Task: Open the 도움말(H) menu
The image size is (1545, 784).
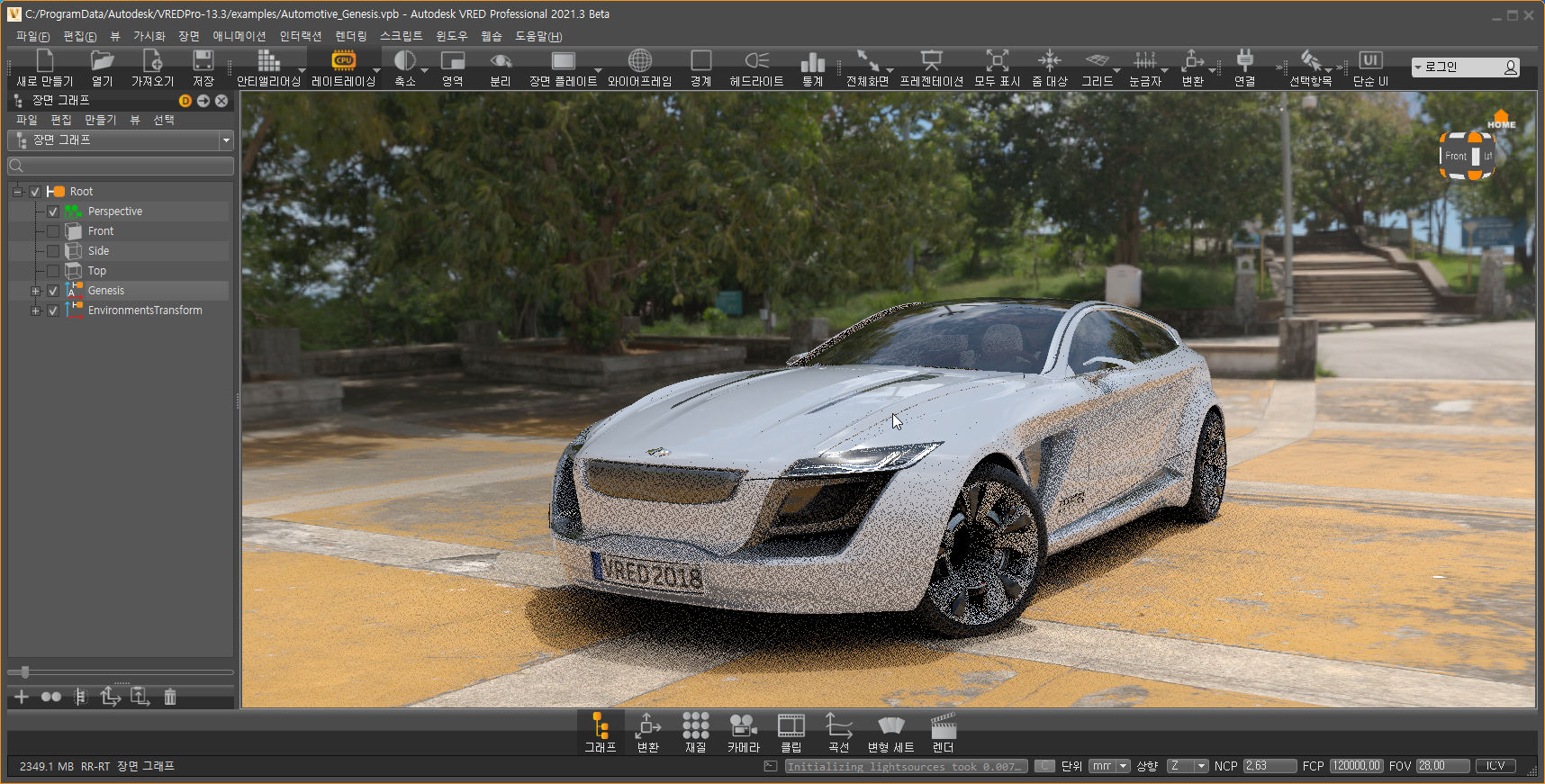Action: pyautogui.click(x=538, y=36)
